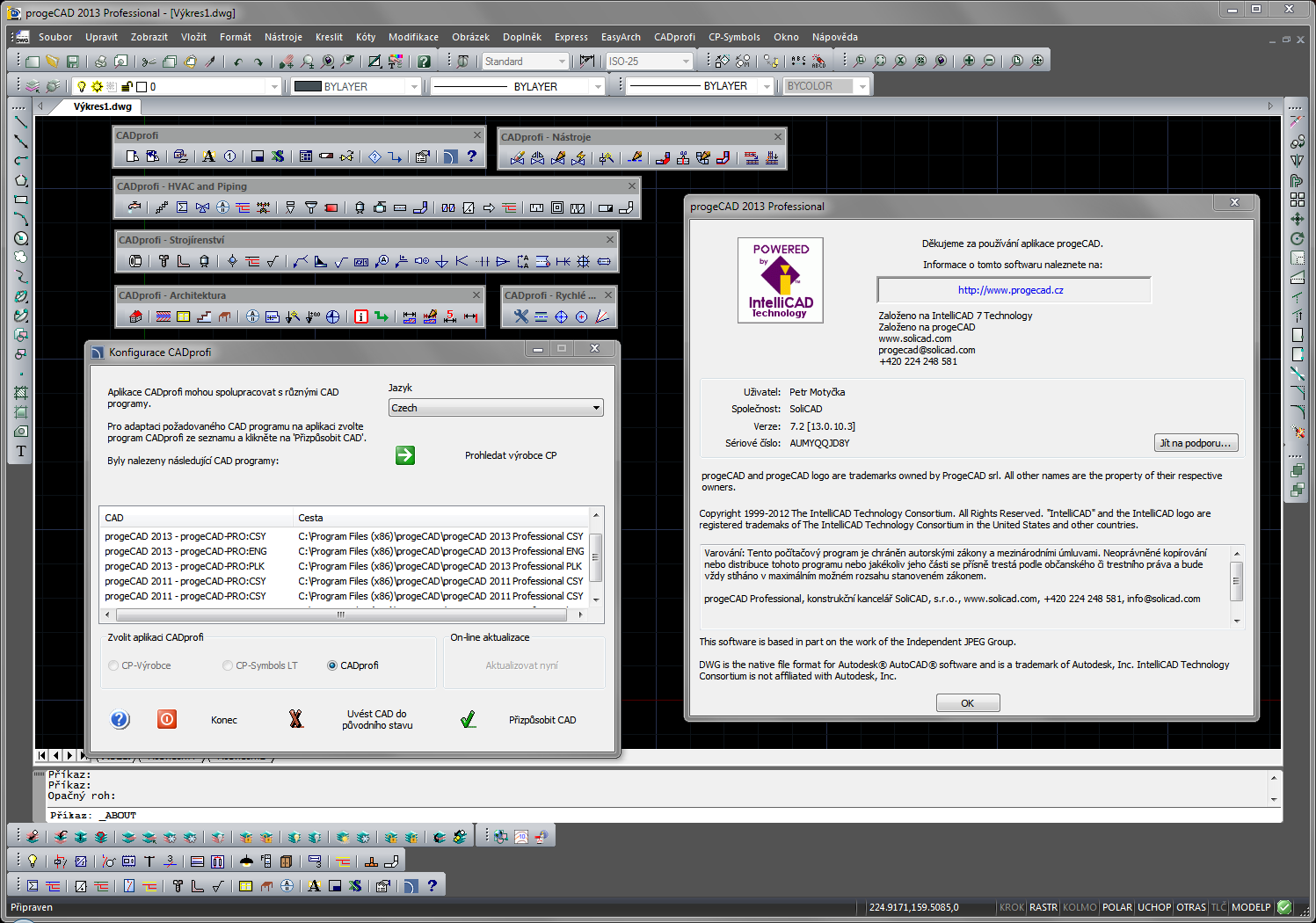This screenshot has width=1316, height=923.
Task: Click the Undo arrow icon
Action: (x=237, y=62)
